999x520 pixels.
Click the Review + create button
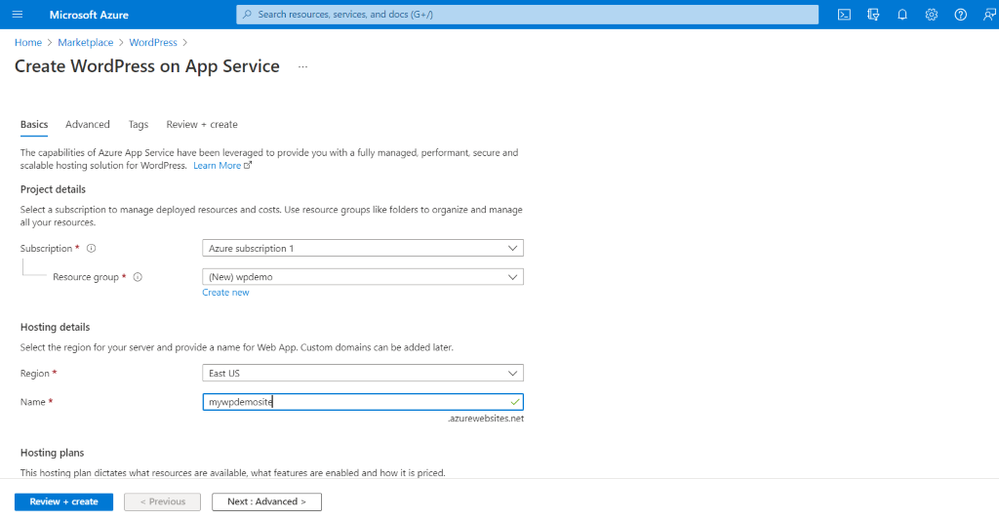coord(64,502)
